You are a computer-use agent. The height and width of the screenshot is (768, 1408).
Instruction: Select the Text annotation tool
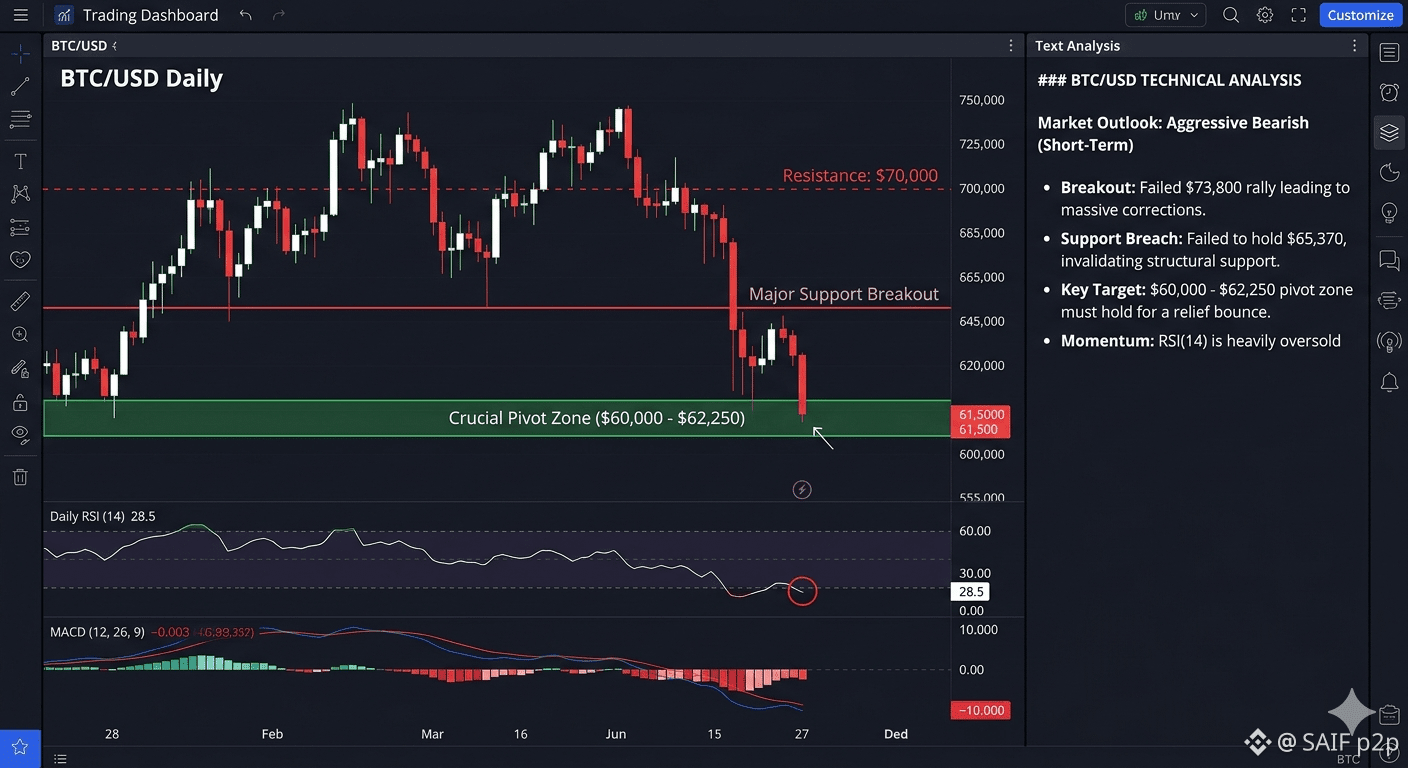click(x=20, y=161)
